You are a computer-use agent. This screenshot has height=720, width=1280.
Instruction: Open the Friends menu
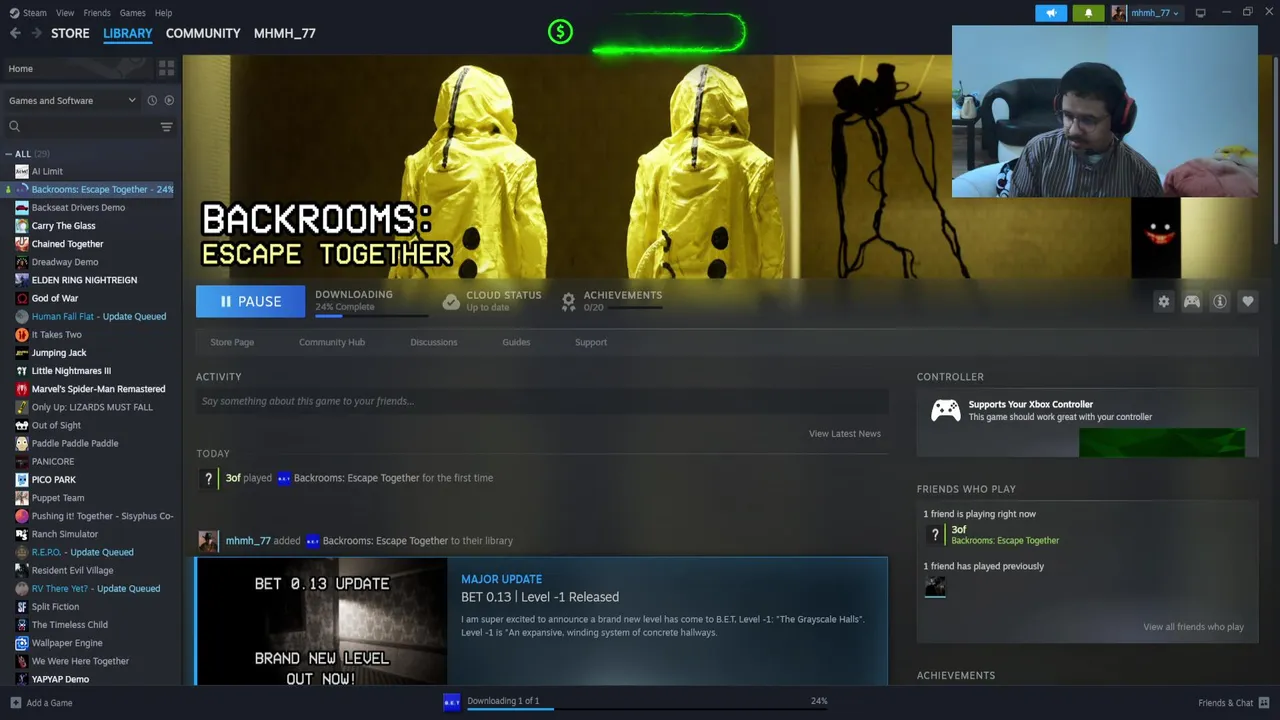(x=97, y=13)
